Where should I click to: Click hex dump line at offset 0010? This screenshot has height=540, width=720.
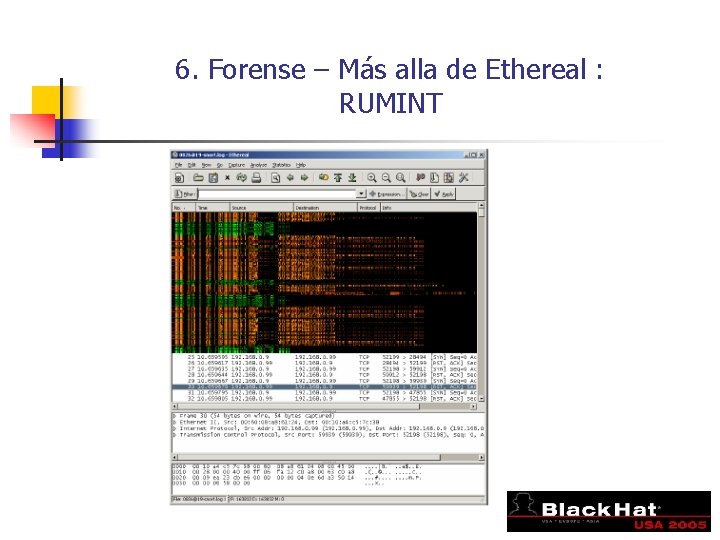[298, 472]
